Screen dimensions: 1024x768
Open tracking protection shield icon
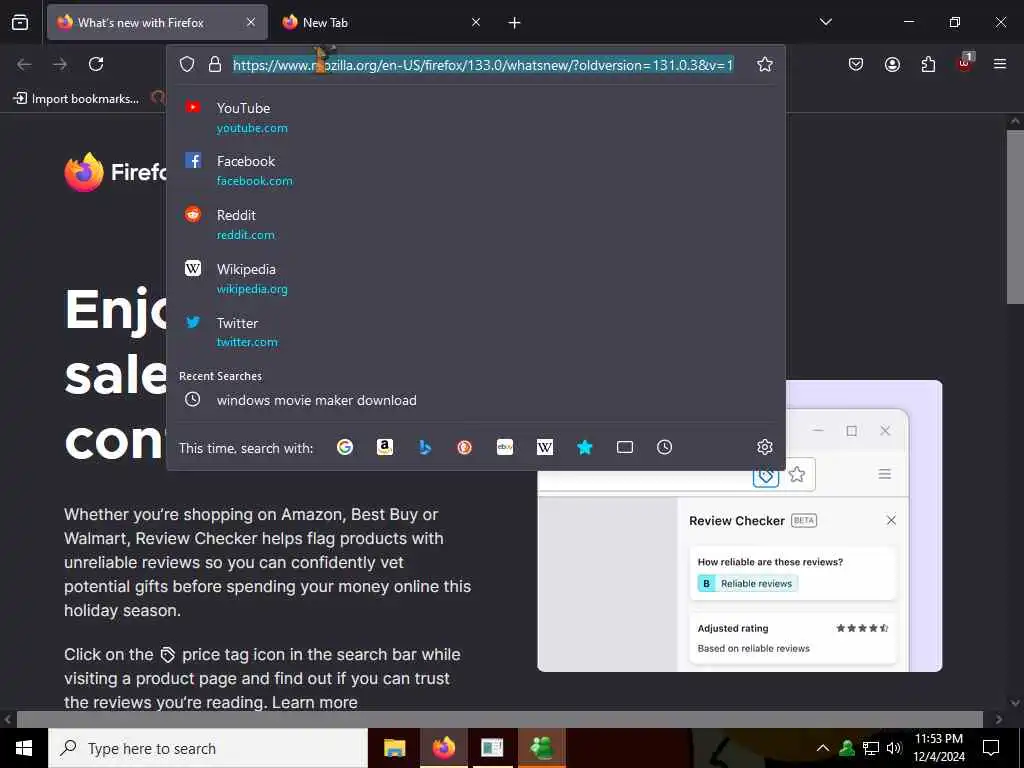click(x=187, y=64)
